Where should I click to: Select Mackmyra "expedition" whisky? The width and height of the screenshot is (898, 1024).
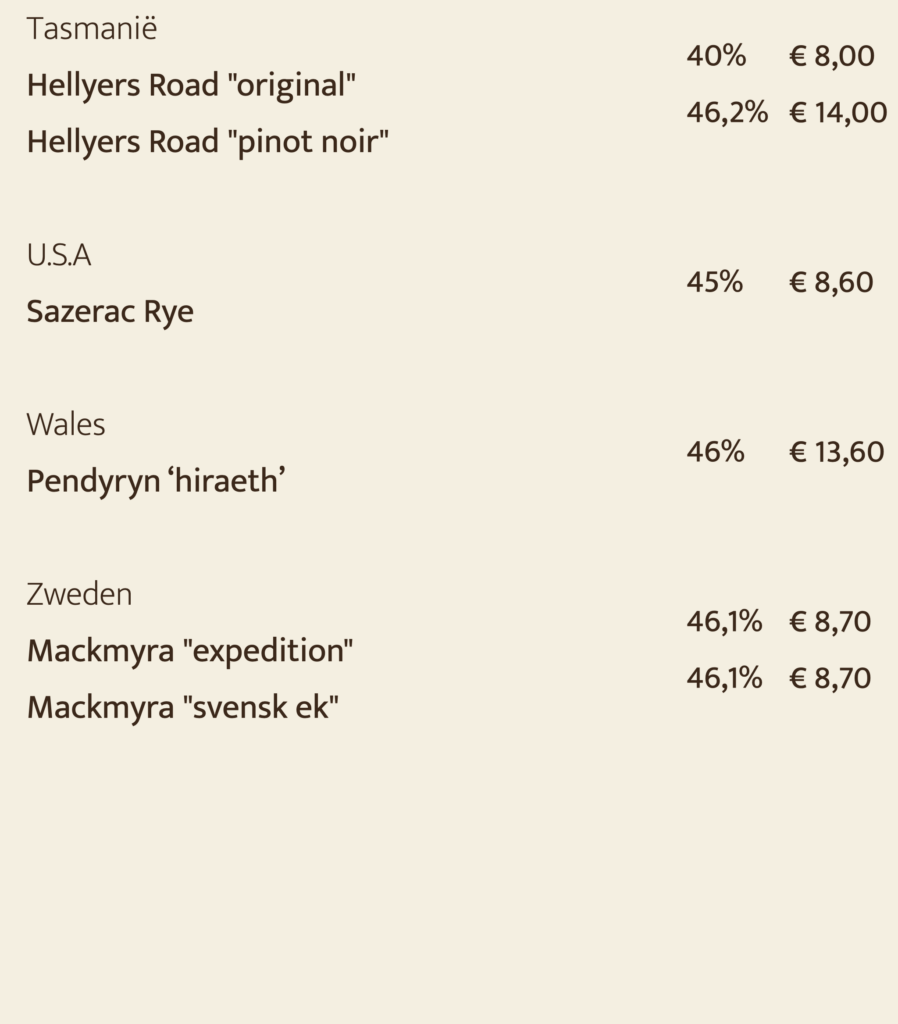click(x=190, y=652)
